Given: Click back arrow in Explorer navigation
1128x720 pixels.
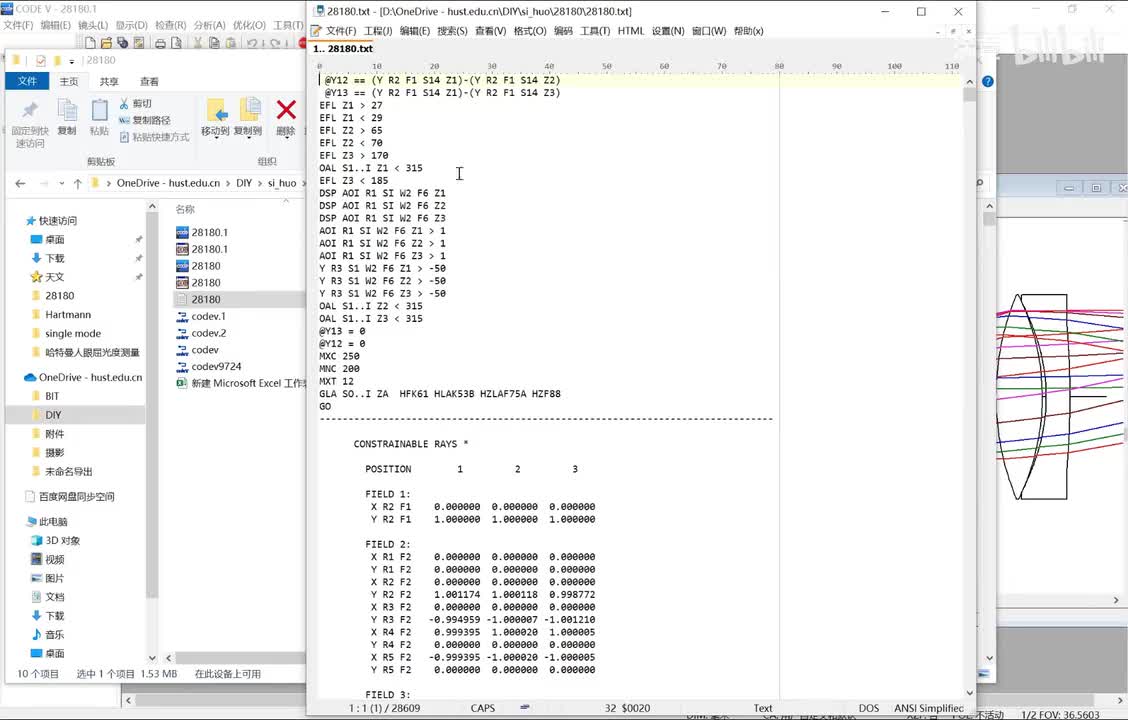Looking at the screenshot, I should (x=20, y=183).
